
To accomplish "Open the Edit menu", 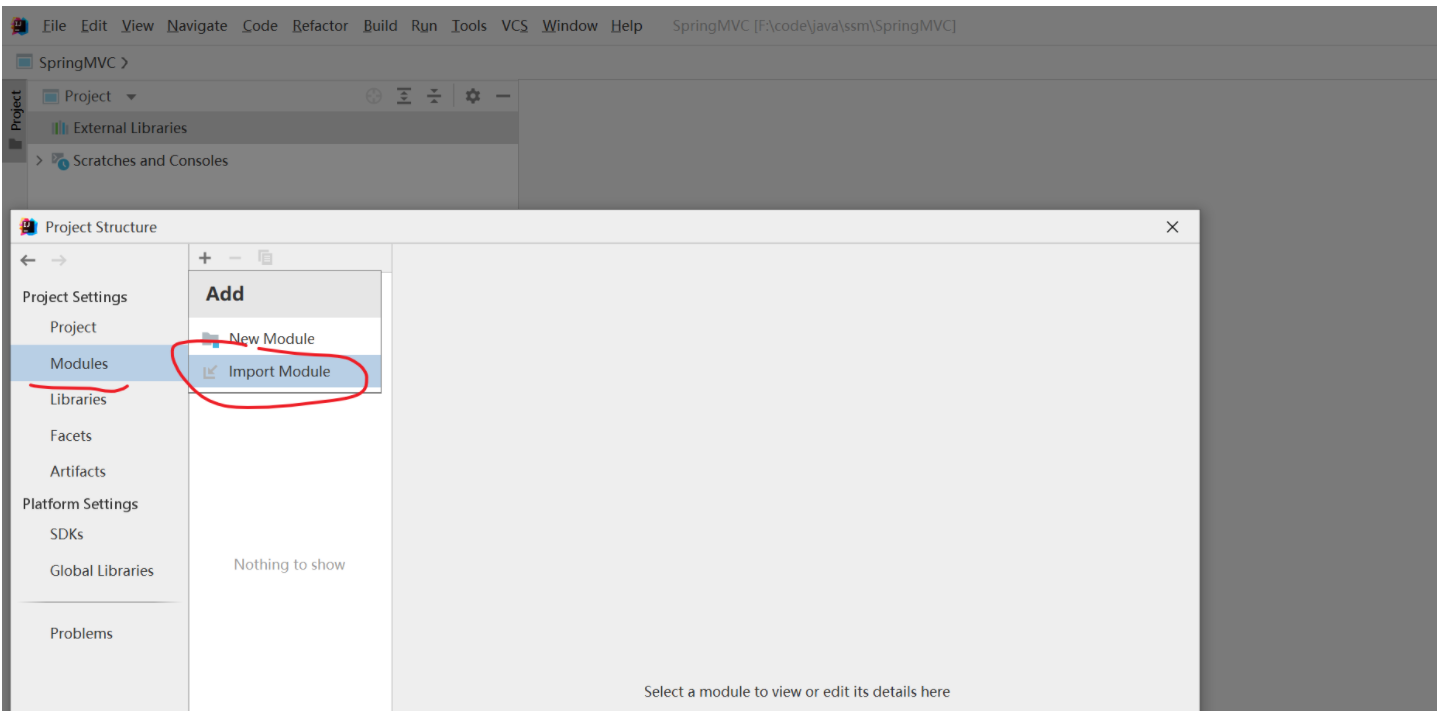I will coord(94,26).
